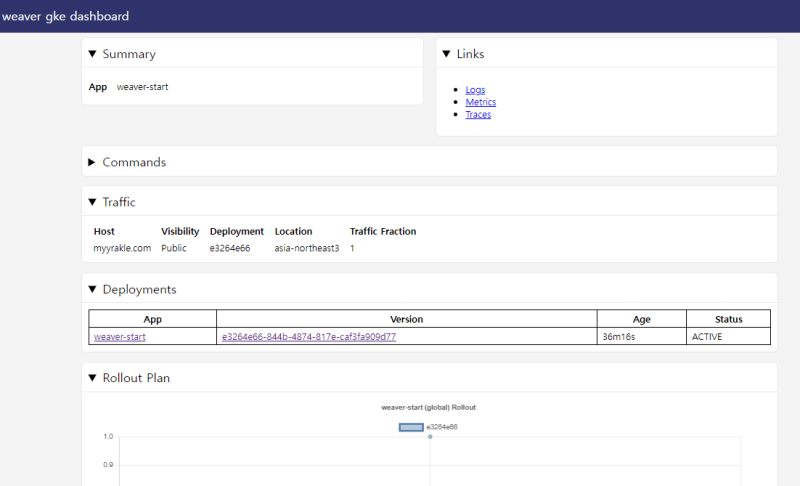Collapse the Deployments section
The width and height of the screenshot is (800, 486).
93,290
